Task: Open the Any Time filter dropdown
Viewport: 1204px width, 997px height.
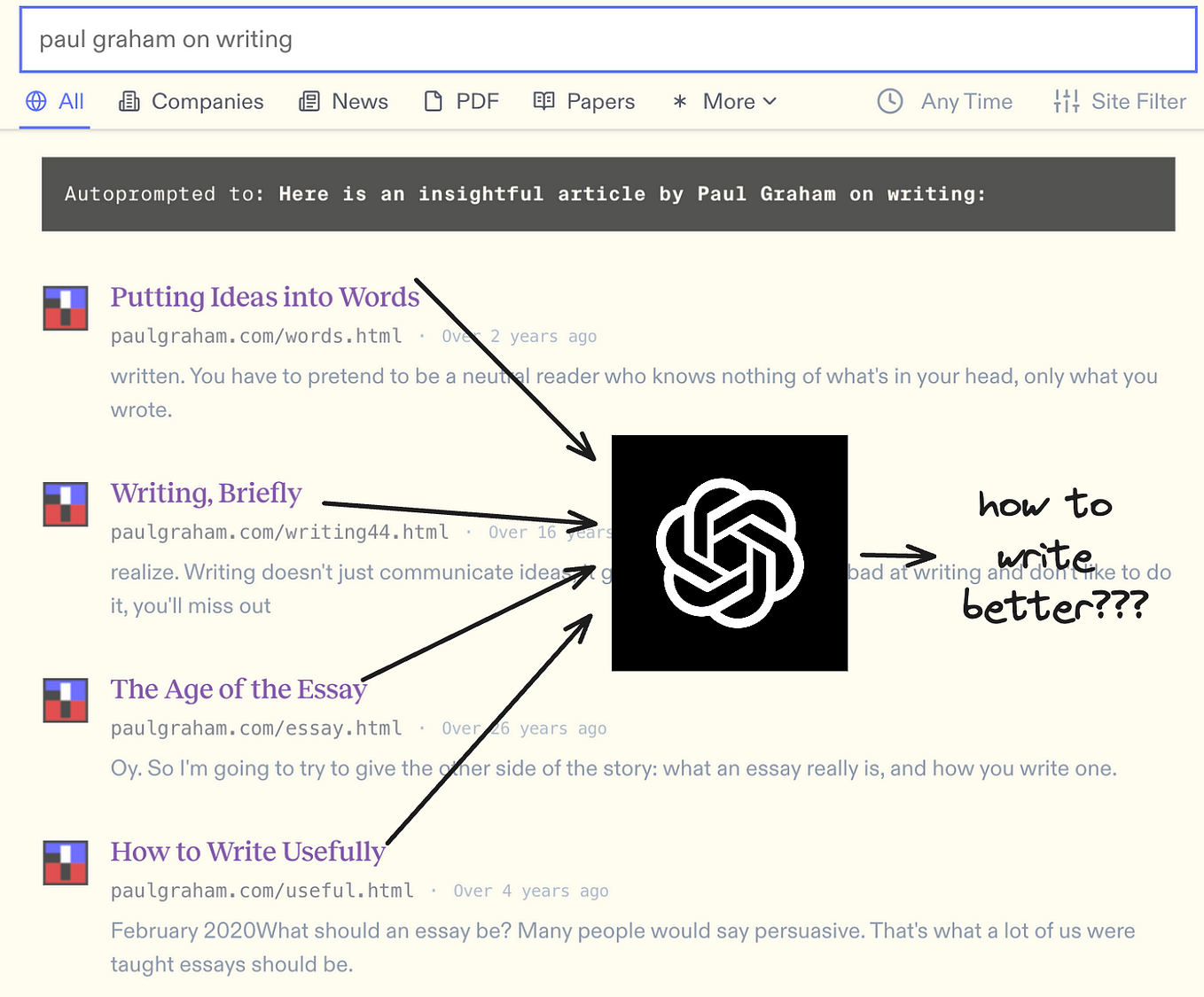Action: (x=966, y=101)
